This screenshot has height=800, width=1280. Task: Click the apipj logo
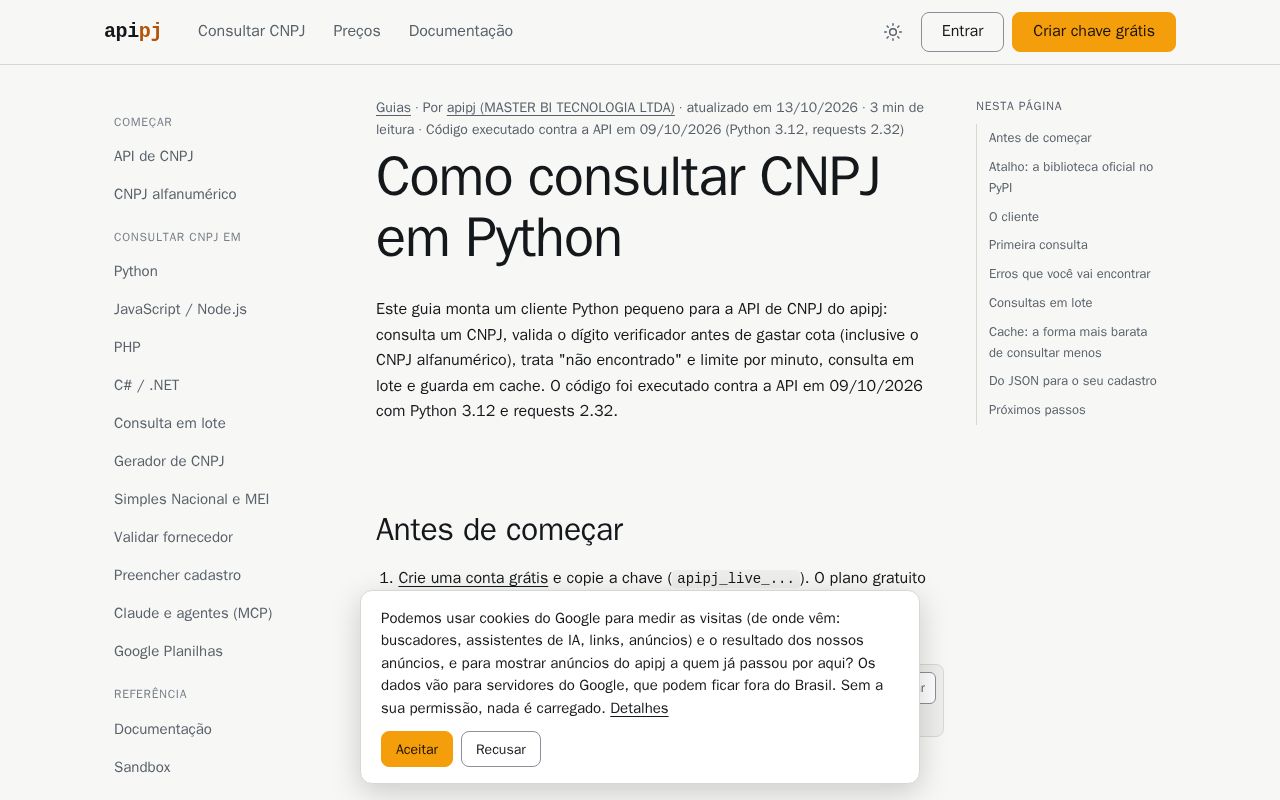pyautogui.click(x=132, y=31)
